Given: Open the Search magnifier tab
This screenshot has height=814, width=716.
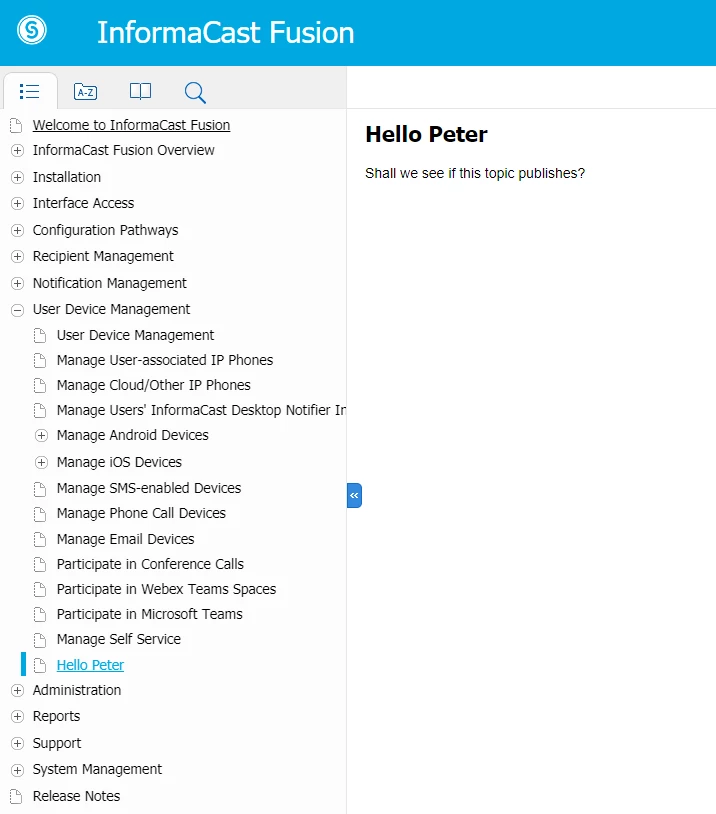Looking at the screenshot, I should (x=195, y=92).
